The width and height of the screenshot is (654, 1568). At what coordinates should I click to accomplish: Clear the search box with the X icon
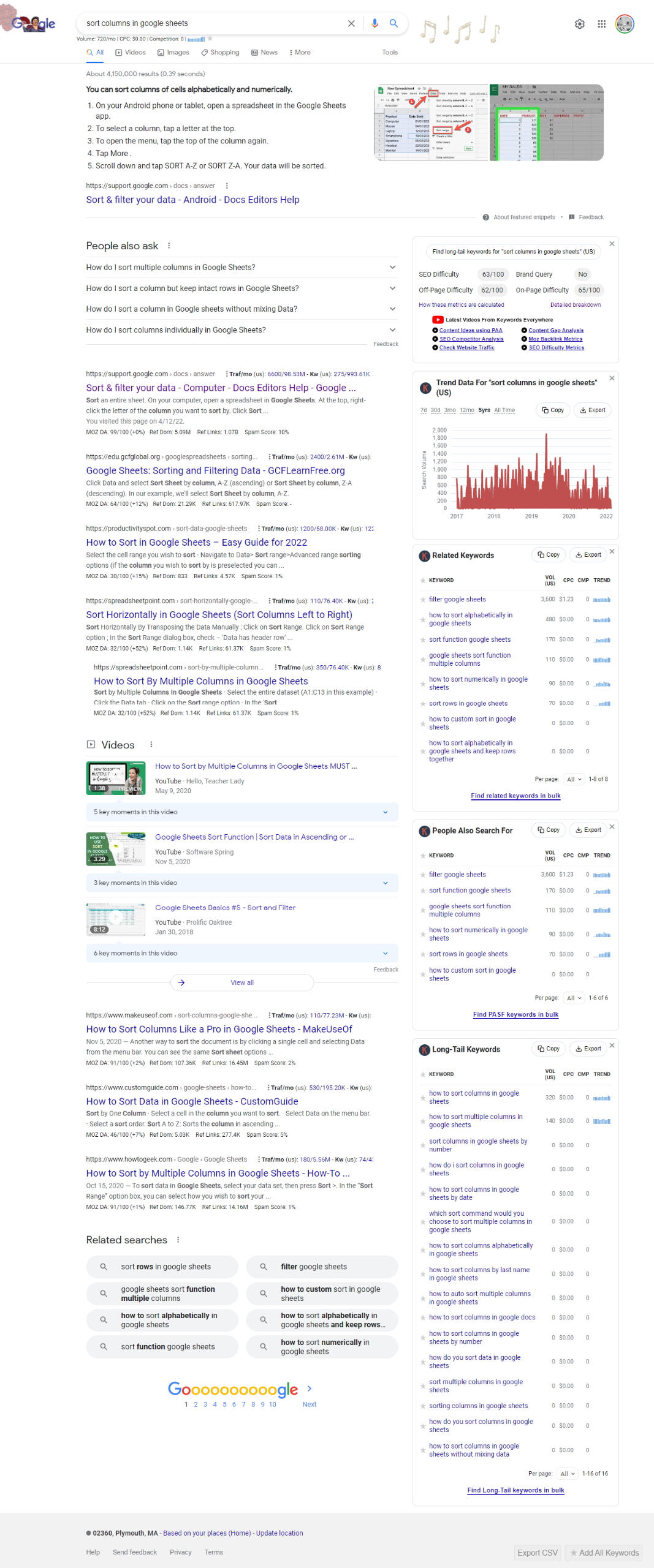click(x=351, y=23)
